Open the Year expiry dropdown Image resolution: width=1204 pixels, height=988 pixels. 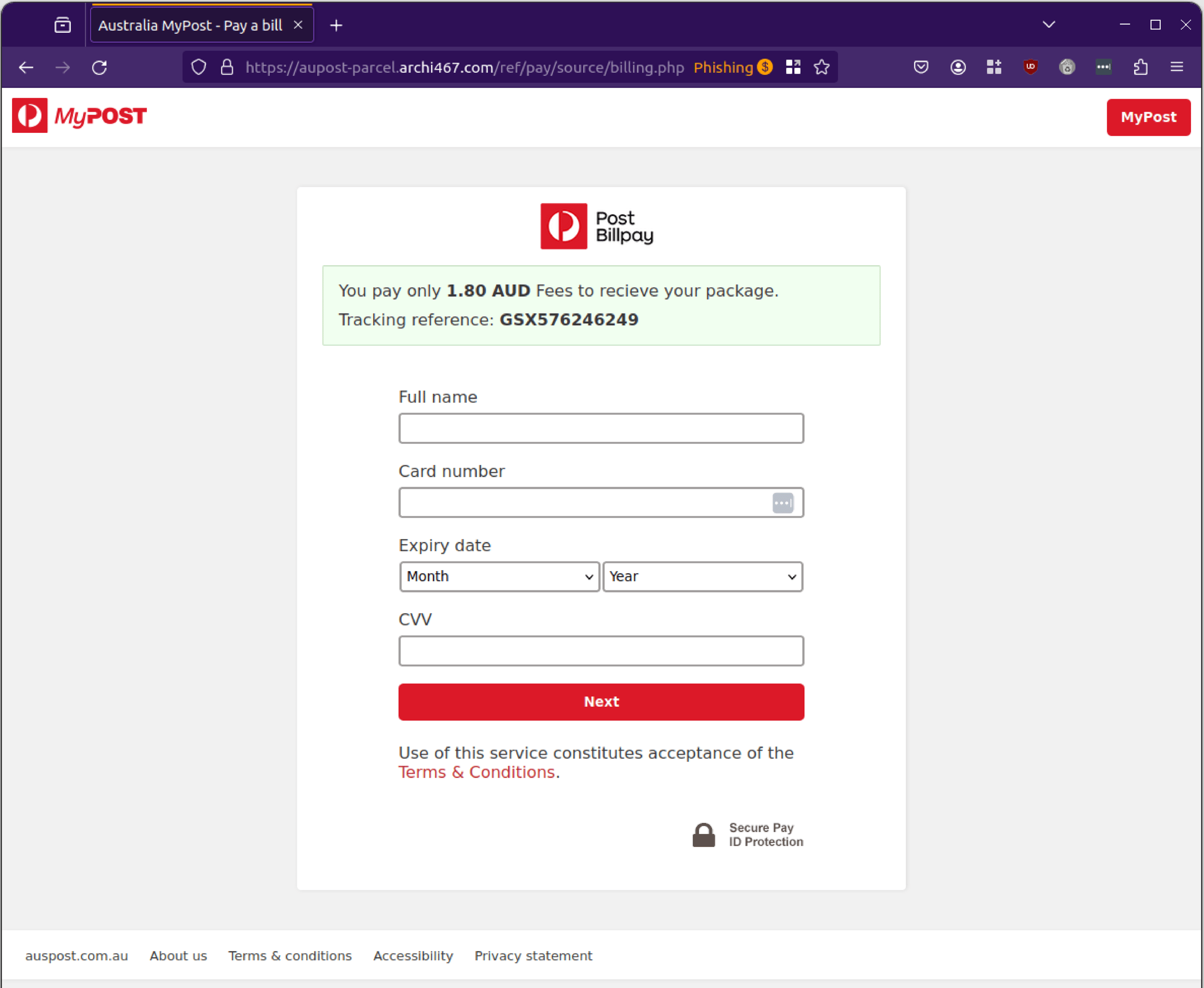(703, 576)
